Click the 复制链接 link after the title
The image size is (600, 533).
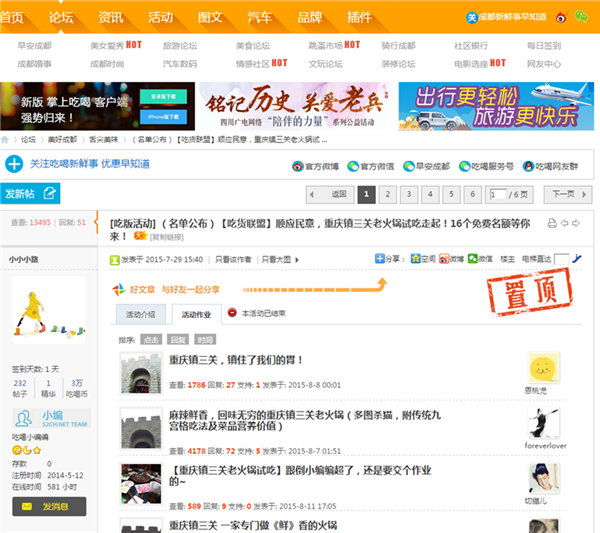pos(166,237)
